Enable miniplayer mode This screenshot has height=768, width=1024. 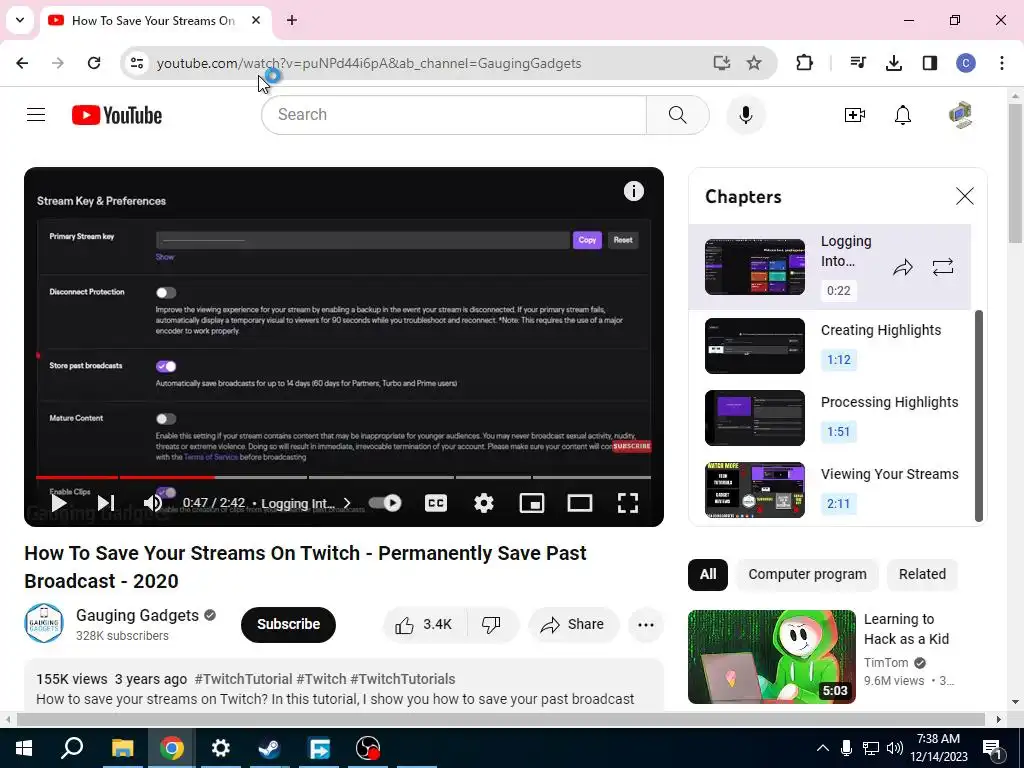click(x=532, y=503)
